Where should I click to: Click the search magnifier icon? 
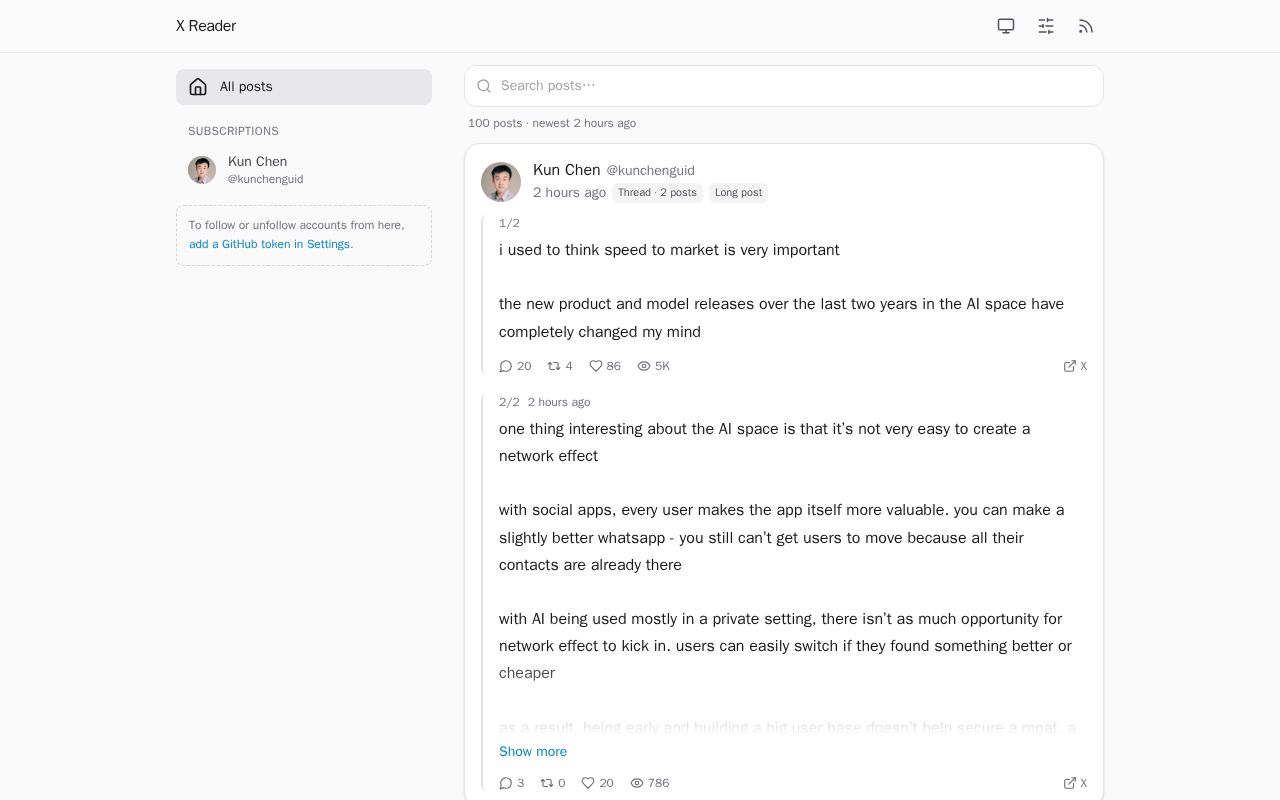click(x=484, y=86)
